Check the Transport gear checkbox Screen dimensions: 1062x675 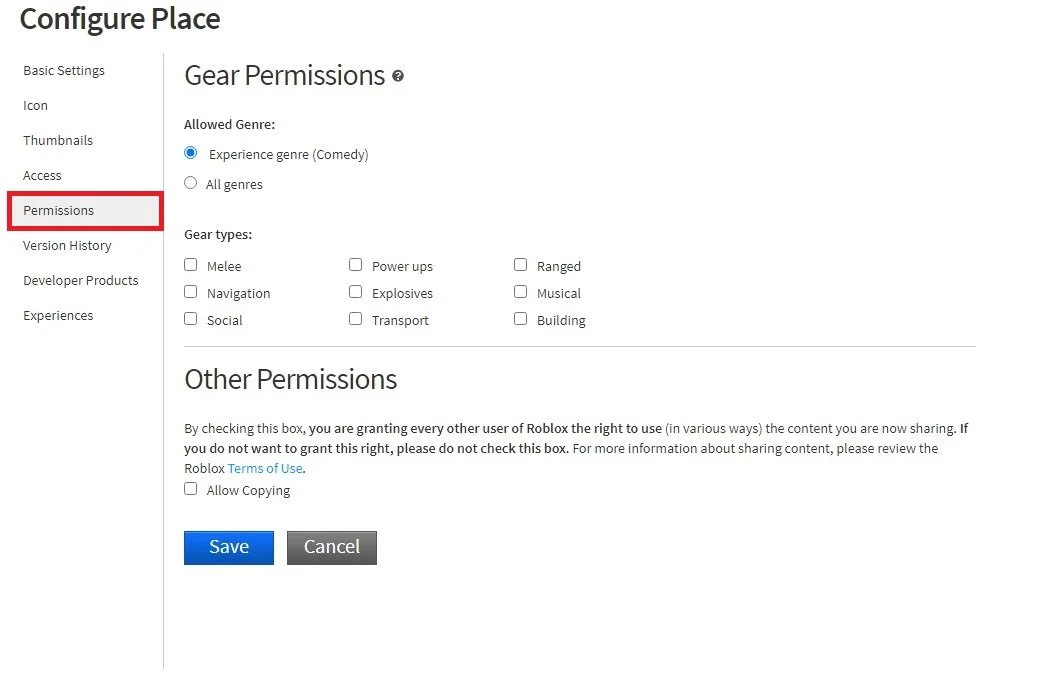[x=356, y=319]
